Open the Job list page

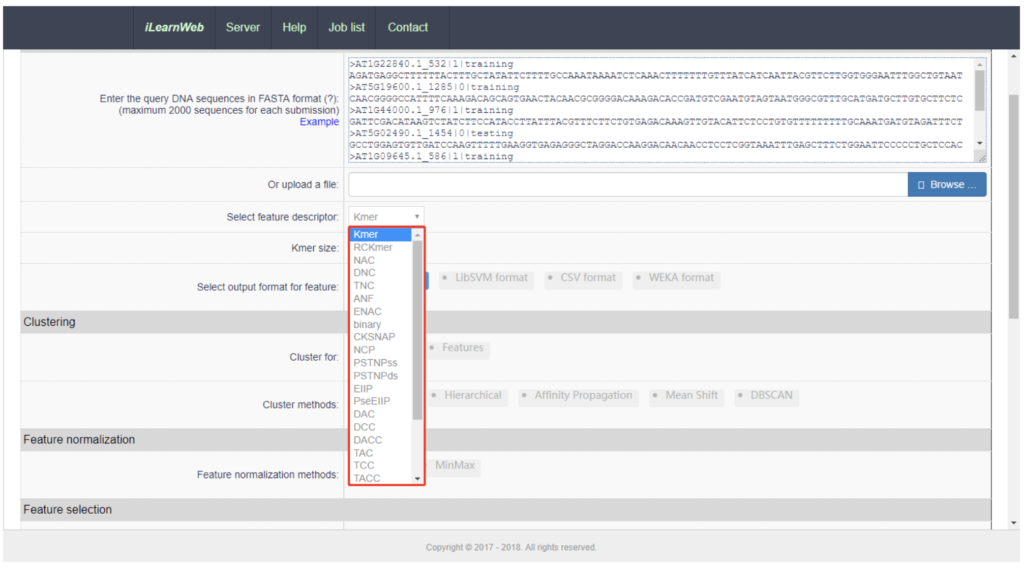tap(347, 27)
